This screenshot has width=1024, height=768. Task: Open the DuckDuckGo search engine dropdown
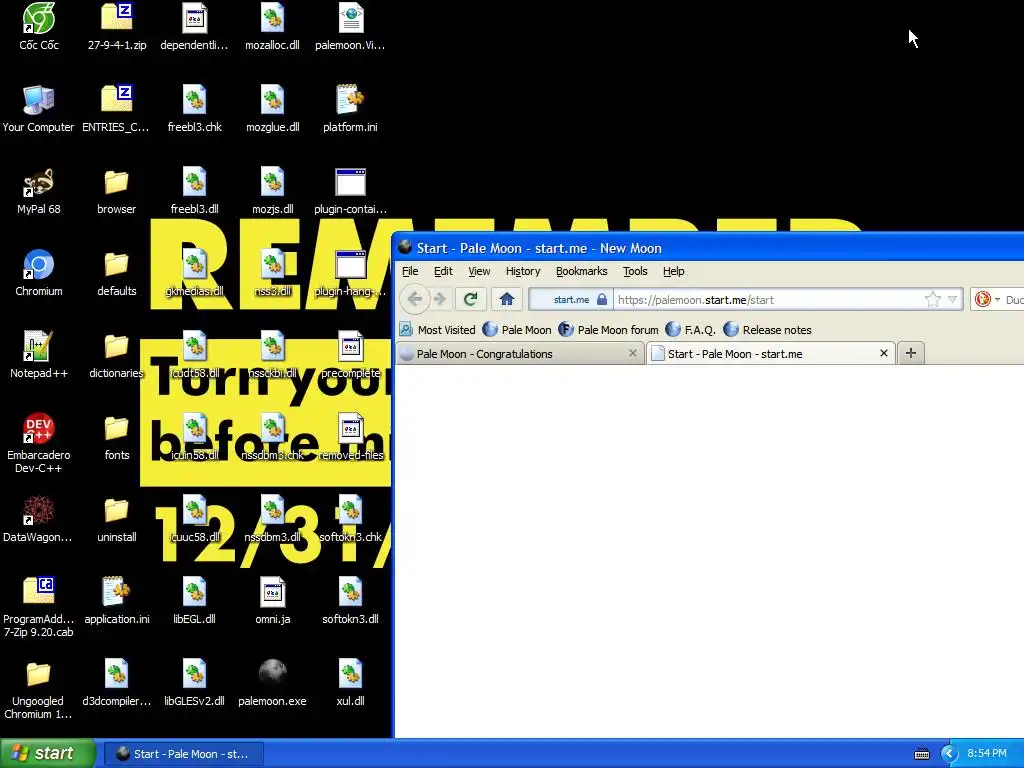pos(987,300)
